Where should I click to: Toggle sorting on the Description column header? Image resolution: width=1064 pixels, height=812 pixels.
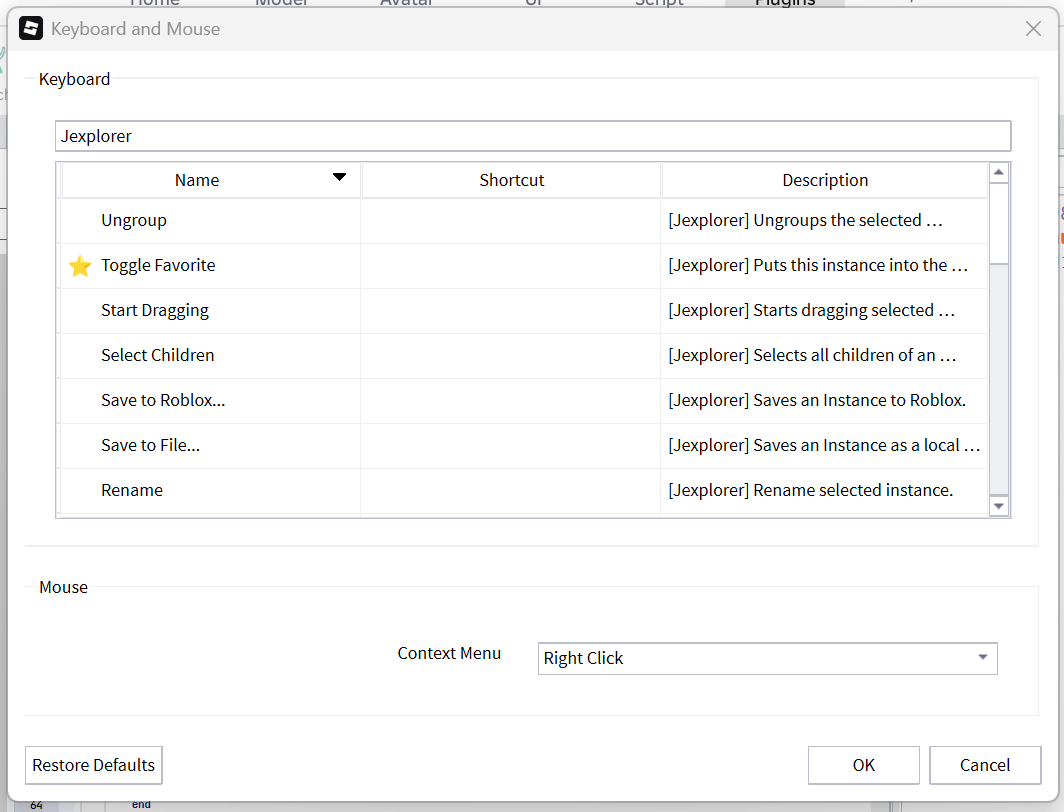[825, 179]
